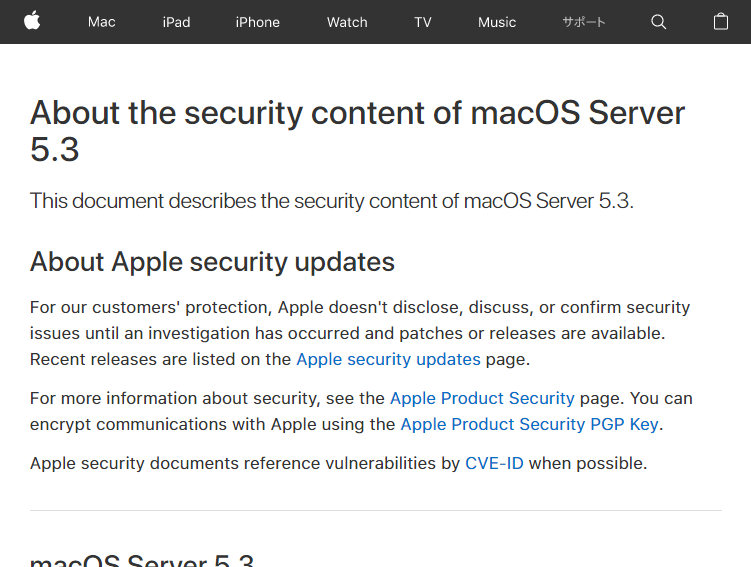
Task: Go to the iPad section
Action: coord(176,22)
